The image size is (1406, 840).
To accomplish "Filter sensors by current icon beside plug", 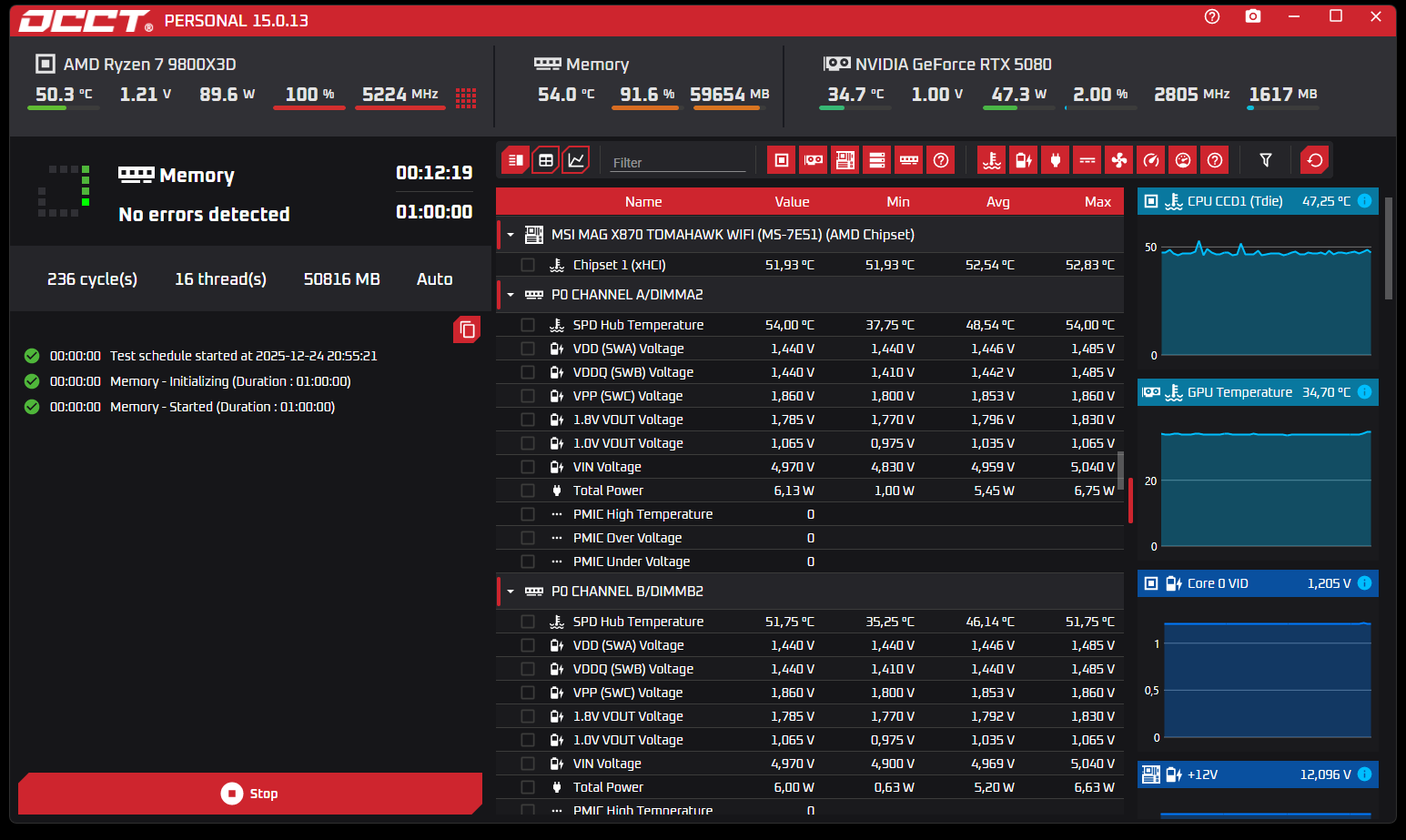I will [1087, 160].
